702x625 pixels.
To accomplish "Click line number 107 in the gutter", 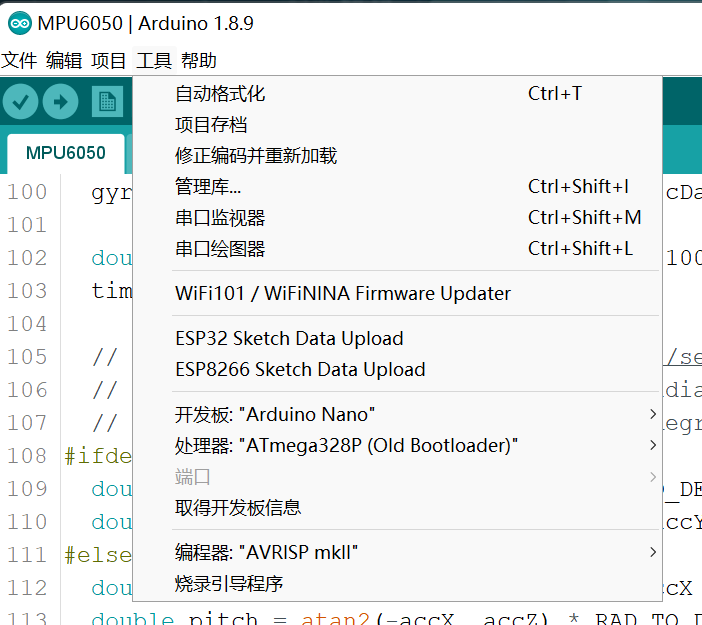I will pos(27,423).
